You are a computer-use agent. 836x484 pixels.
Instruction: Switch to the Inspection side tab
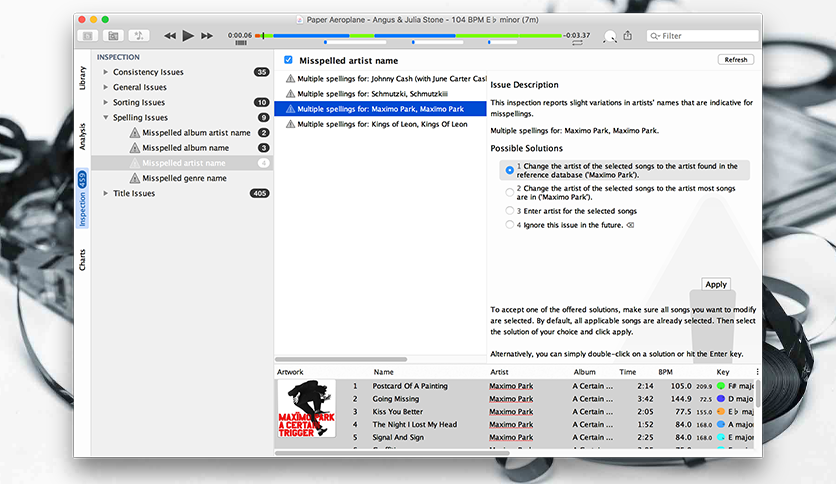(82, 199)
